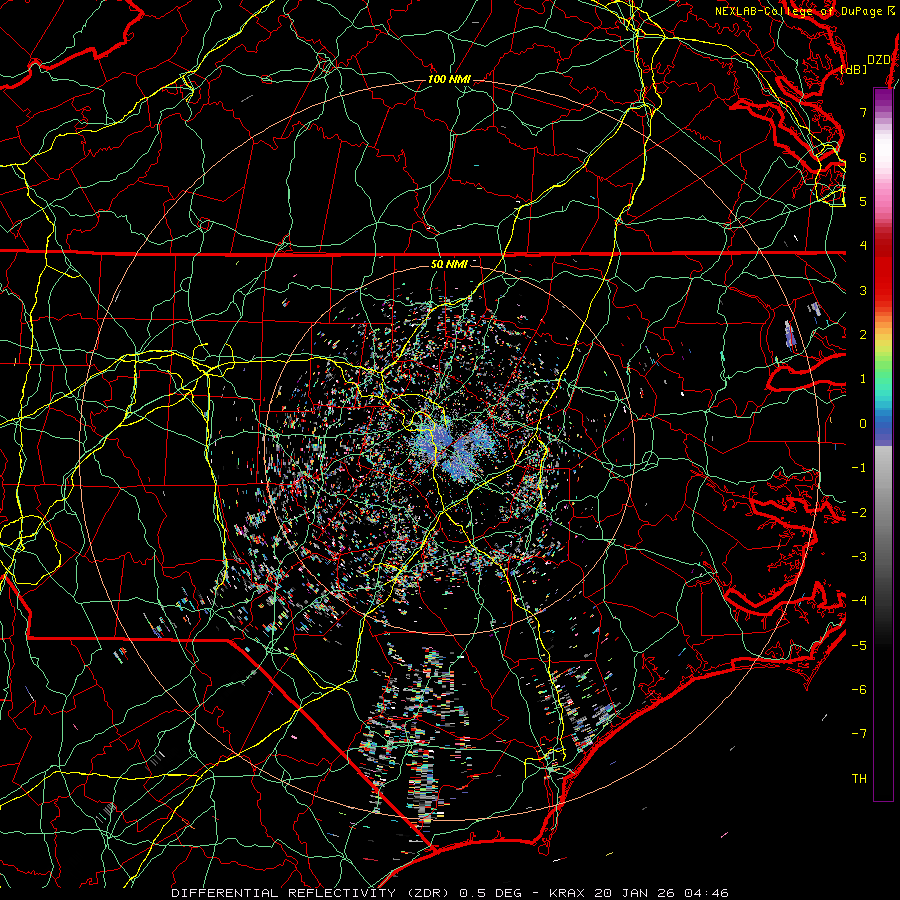Screen dimensions: 900x900
Task: Click the scale label -3
Action: click(x=859, y=556)
